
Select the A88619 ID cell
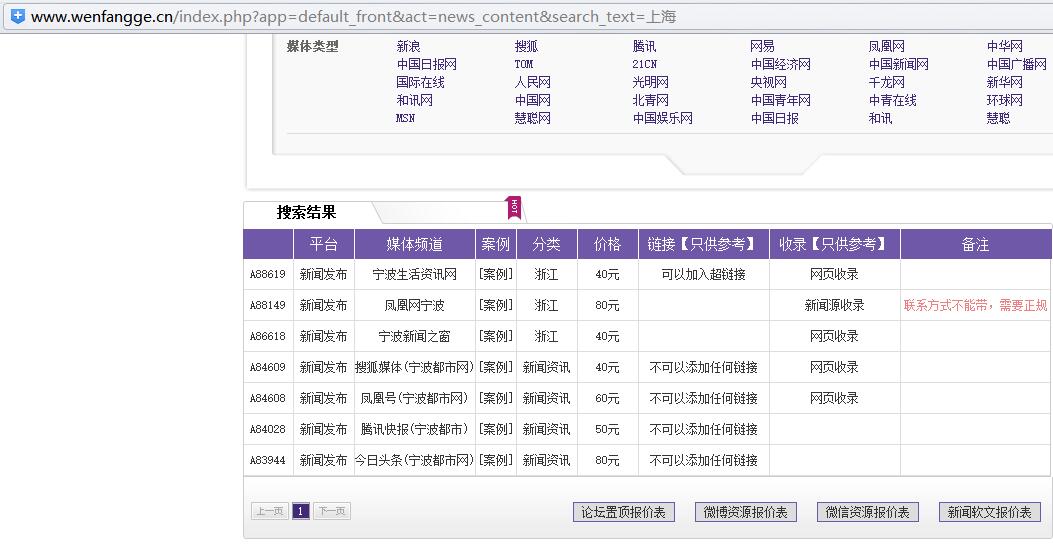click(x=268, y=275)
